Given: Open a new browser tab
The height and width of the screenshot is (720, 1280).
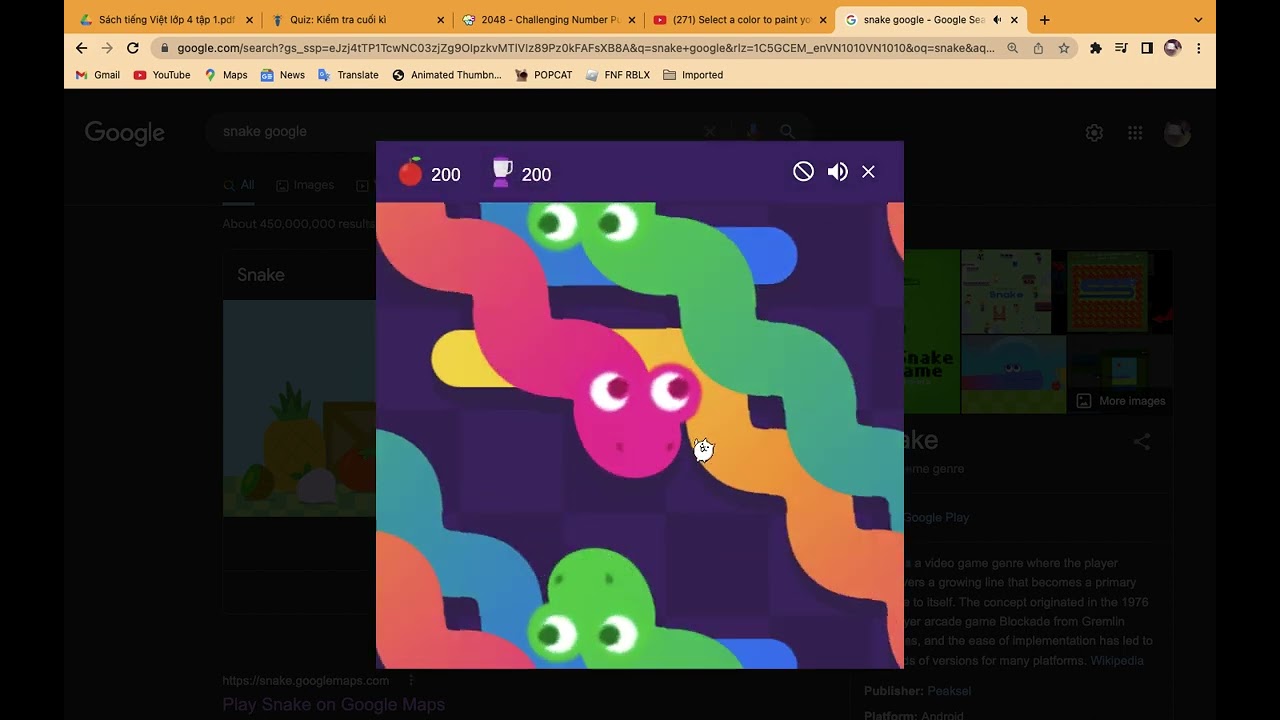Looking at the screenshot, I should 1044,20.
